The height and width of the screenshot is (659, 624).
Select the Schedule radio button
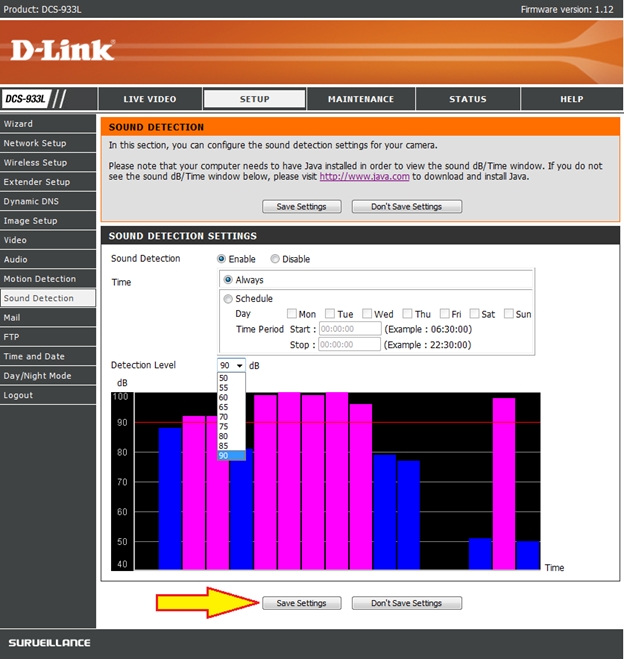(x=229, y=299)
